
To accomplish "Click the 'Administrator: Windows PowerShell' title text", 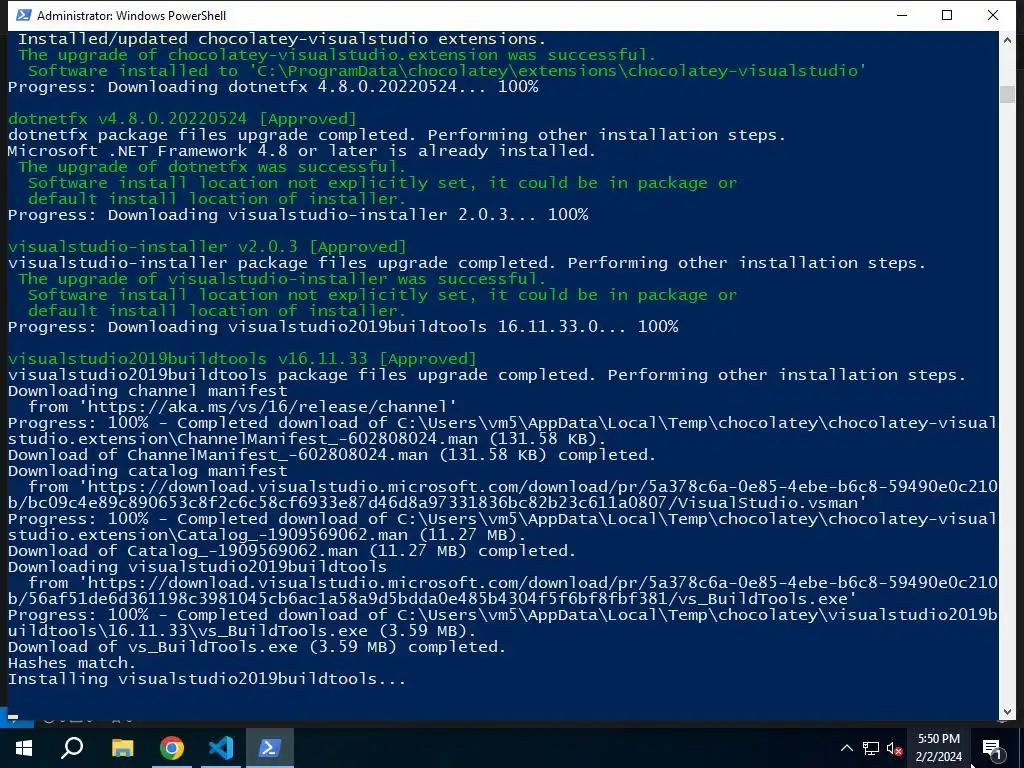I will coord(131,16).
